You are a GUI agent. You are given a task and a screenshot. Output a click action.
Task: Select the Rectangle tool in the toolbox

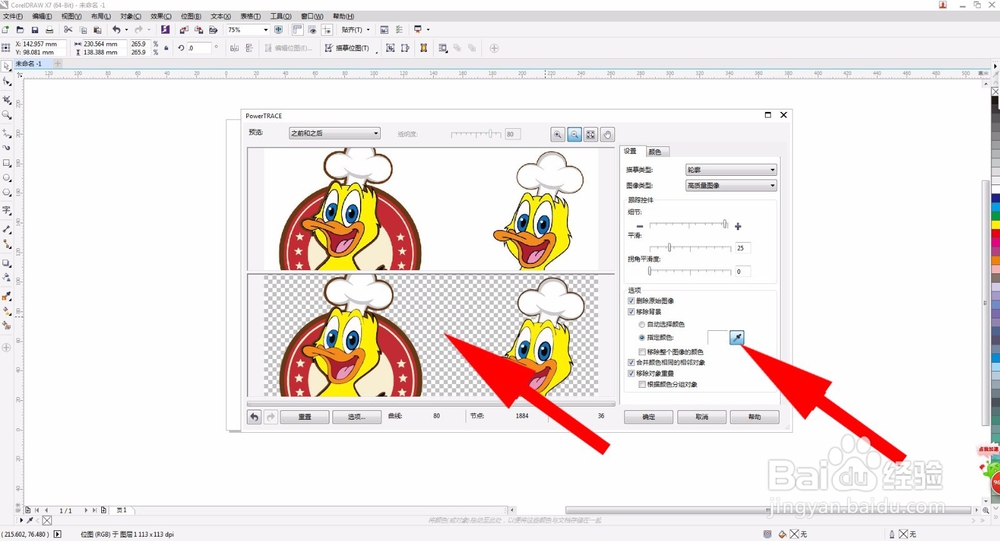[6, 163]
